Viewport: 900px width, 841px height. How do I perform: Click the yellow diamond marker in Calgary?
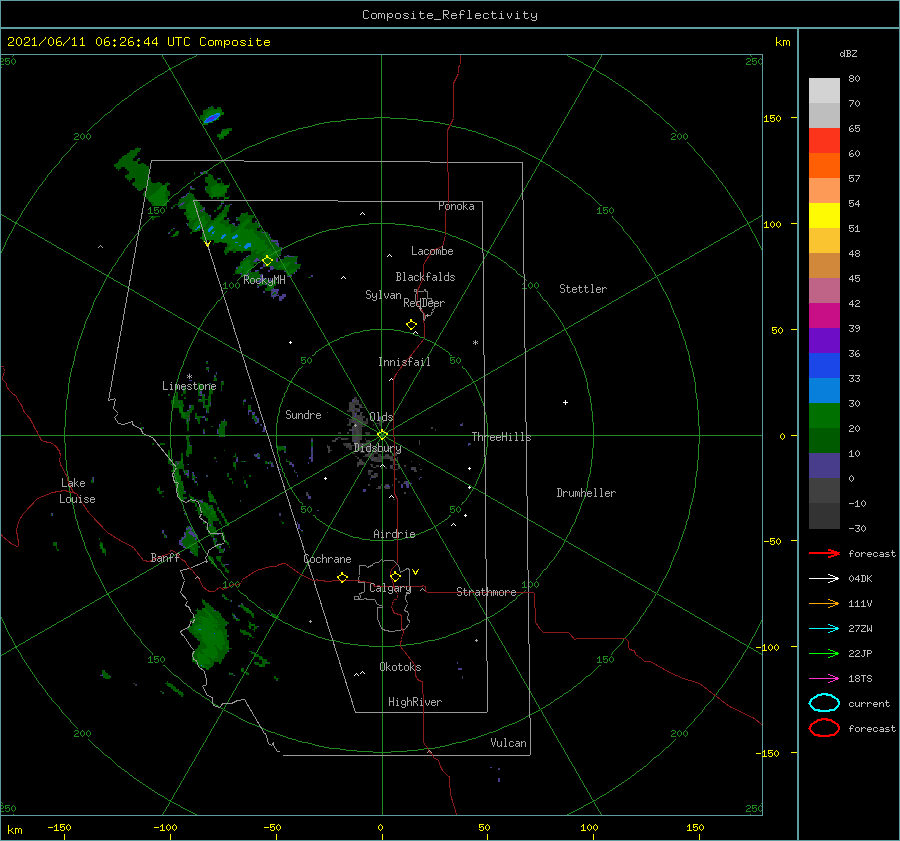pyautogui.click(x=395, y=576)
